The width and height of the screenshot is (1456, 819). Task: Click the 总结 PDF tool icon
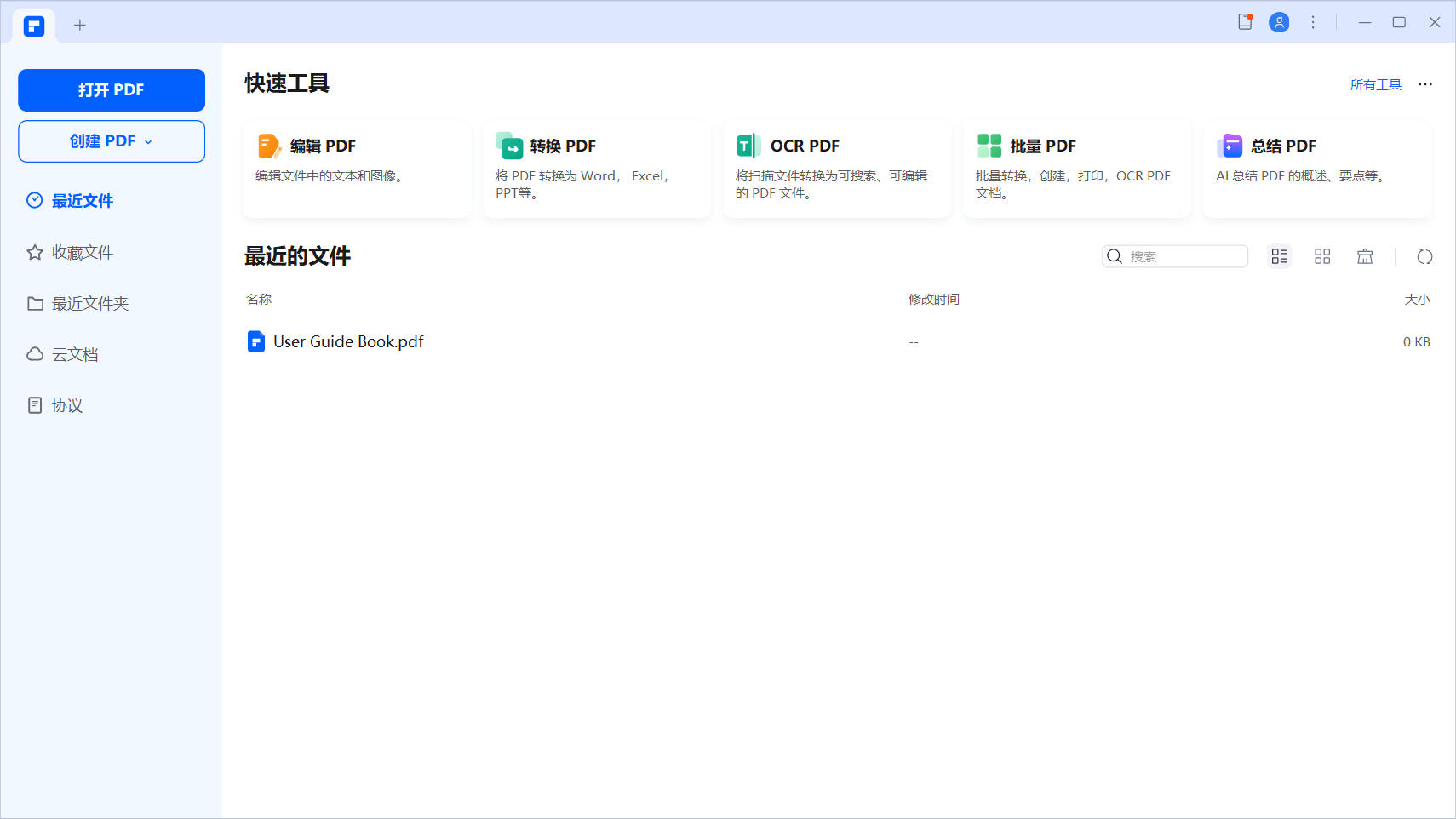tap(1230, 146)
